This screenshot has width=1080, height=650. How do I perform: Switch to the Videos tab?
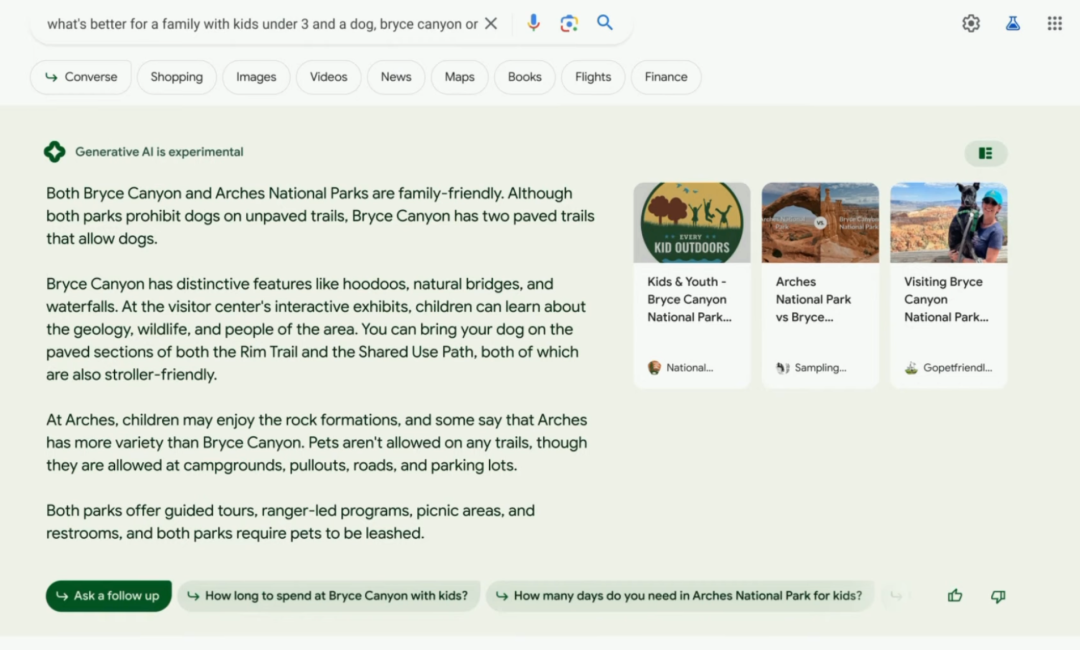point(329,77)
